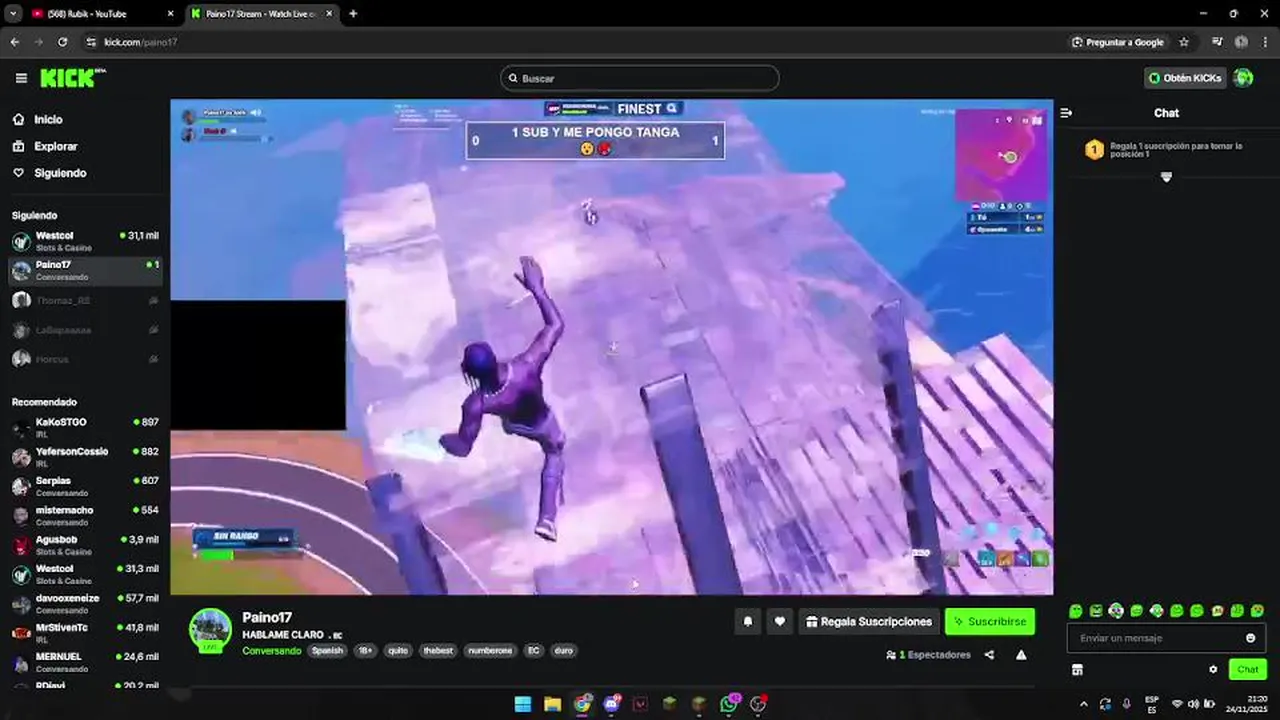Open misternacho recommended channel
Image resolution: width=1280 pixels, height=720 pixels.
(85, 516)
